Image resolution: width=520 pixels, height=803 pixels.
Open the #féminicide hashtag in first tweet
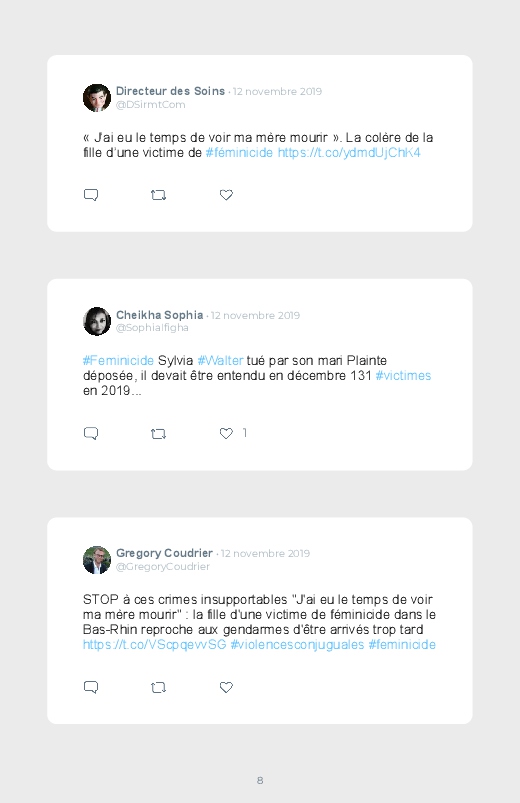(x=239, y=153)
